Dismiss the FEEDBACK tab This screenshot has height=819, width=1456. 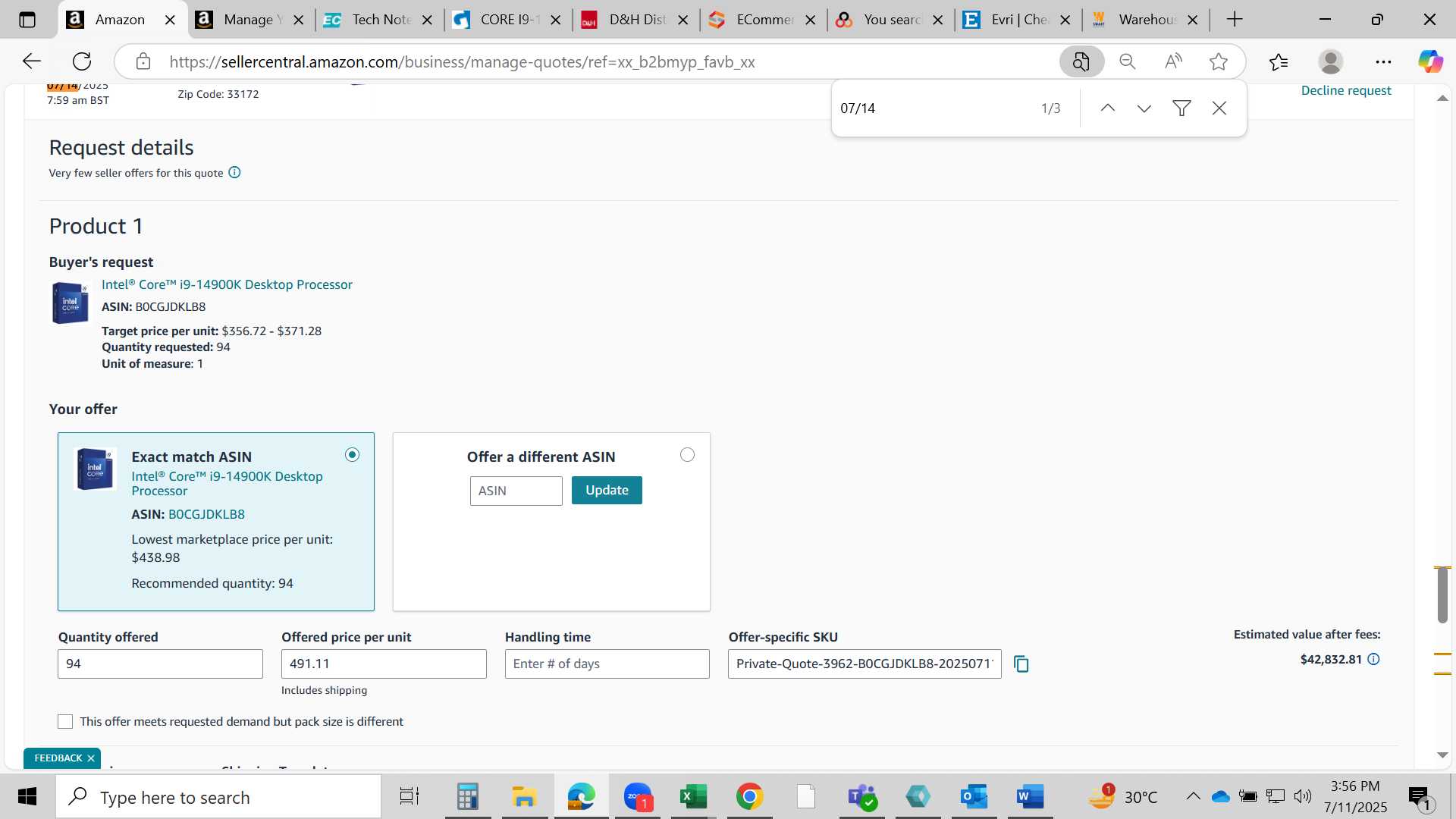click(x=91, y=758)
